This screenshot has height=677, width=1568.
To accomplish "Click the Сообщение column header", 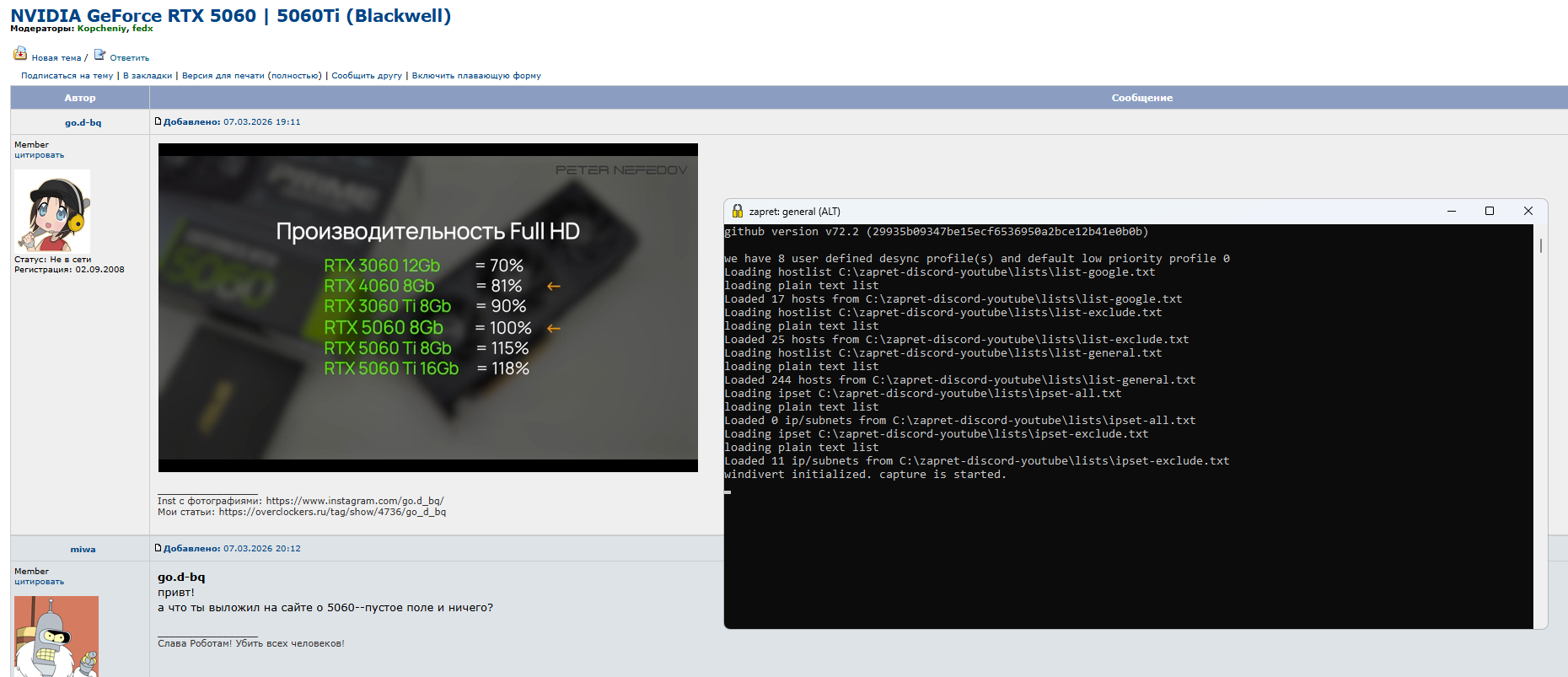I will (1142, 98).
